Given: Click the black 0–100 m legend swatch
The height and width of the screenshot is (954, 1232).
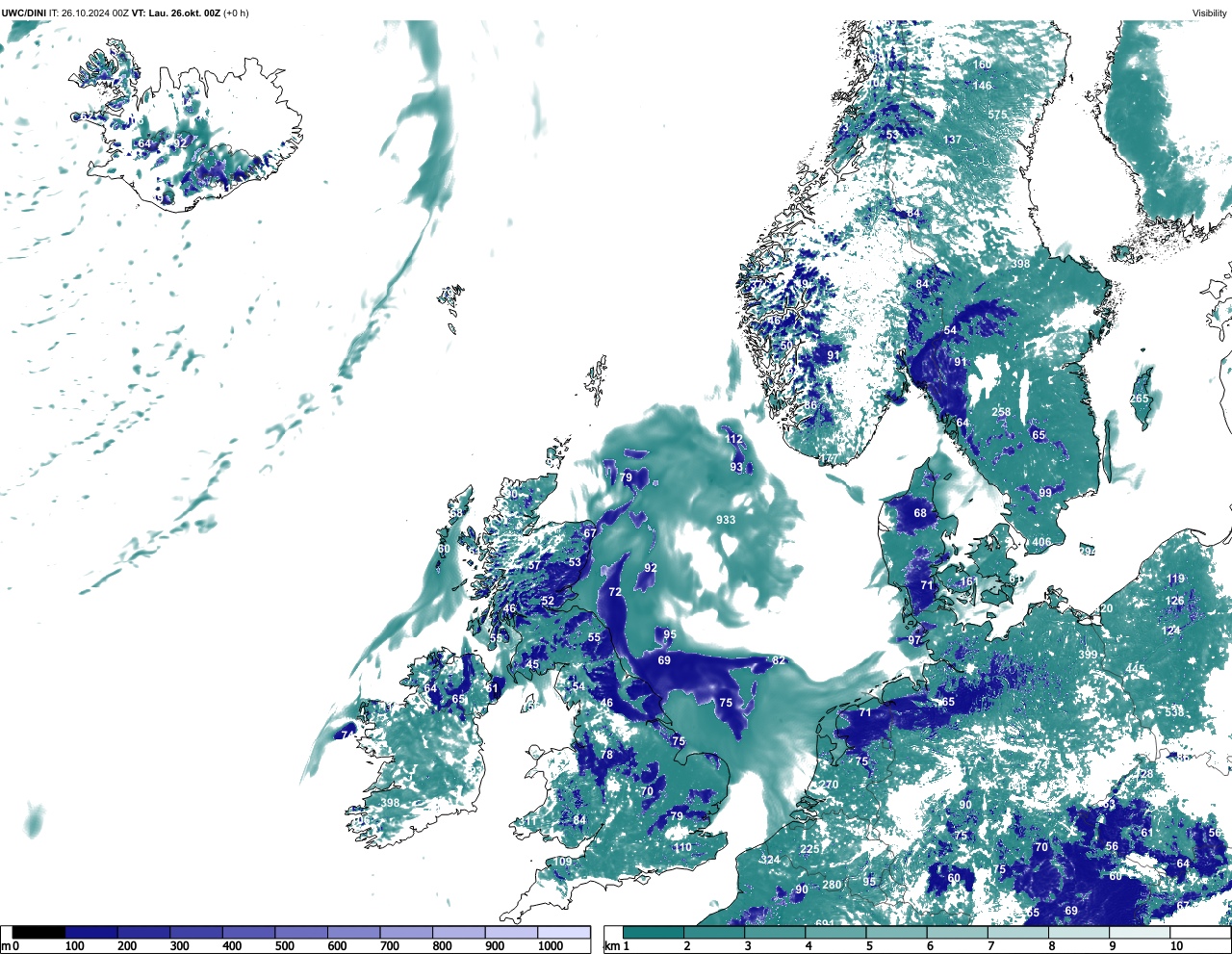Looking at the screenshot, I should (38, 932).
